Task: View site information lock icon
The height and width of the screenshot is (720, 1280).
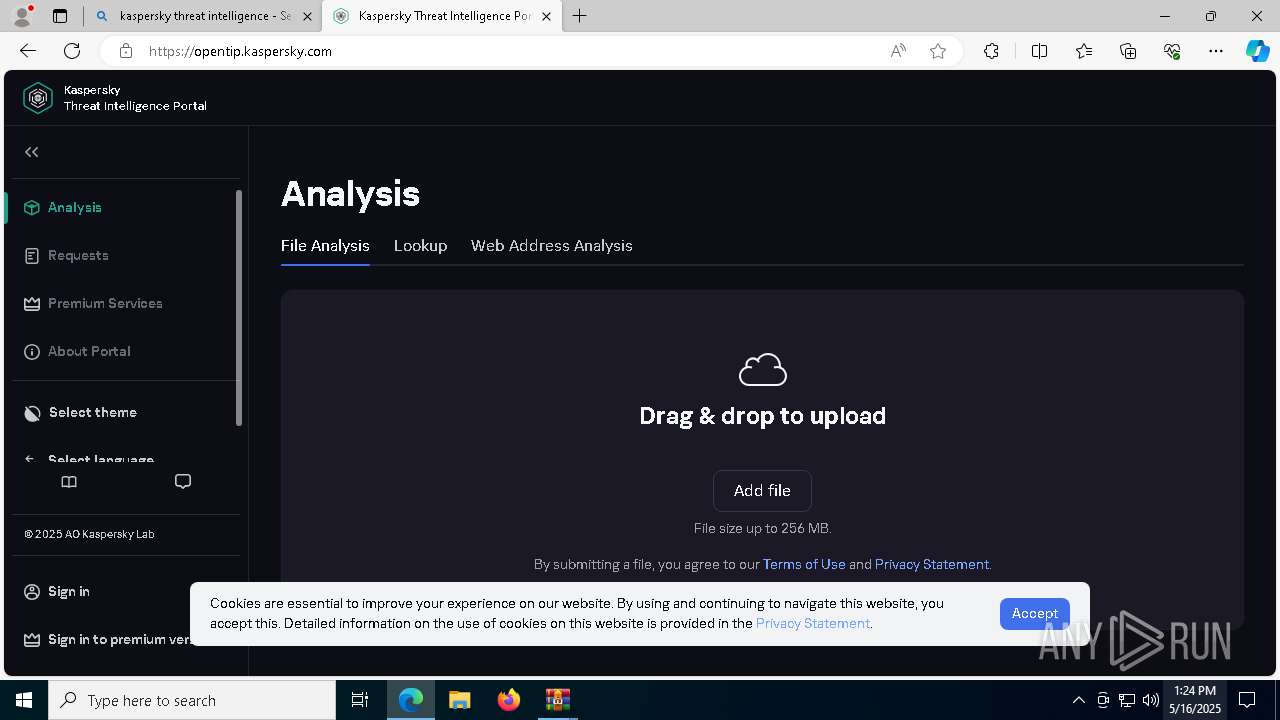Action: point(125,51)
